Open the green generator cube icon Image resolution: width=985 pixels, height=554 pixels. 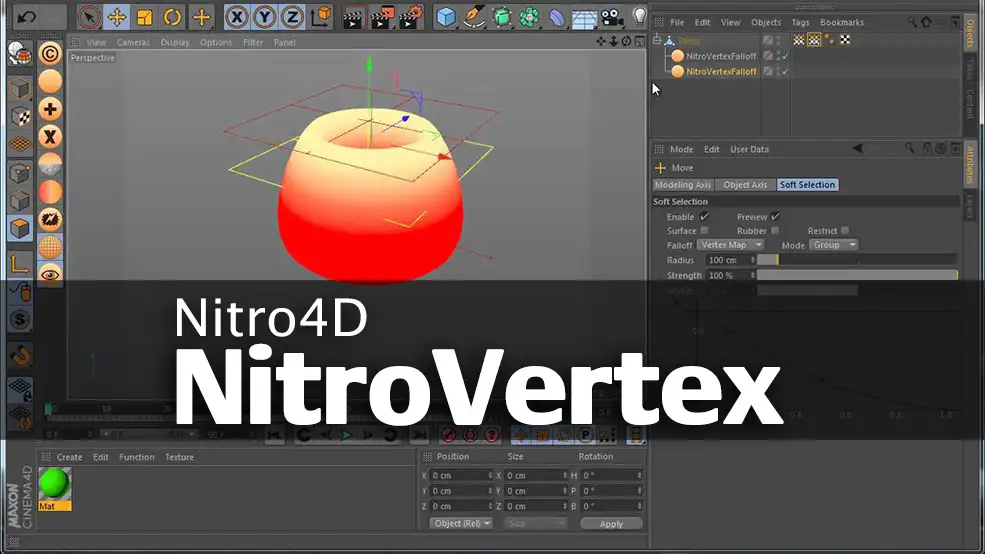tap(501, 17)
